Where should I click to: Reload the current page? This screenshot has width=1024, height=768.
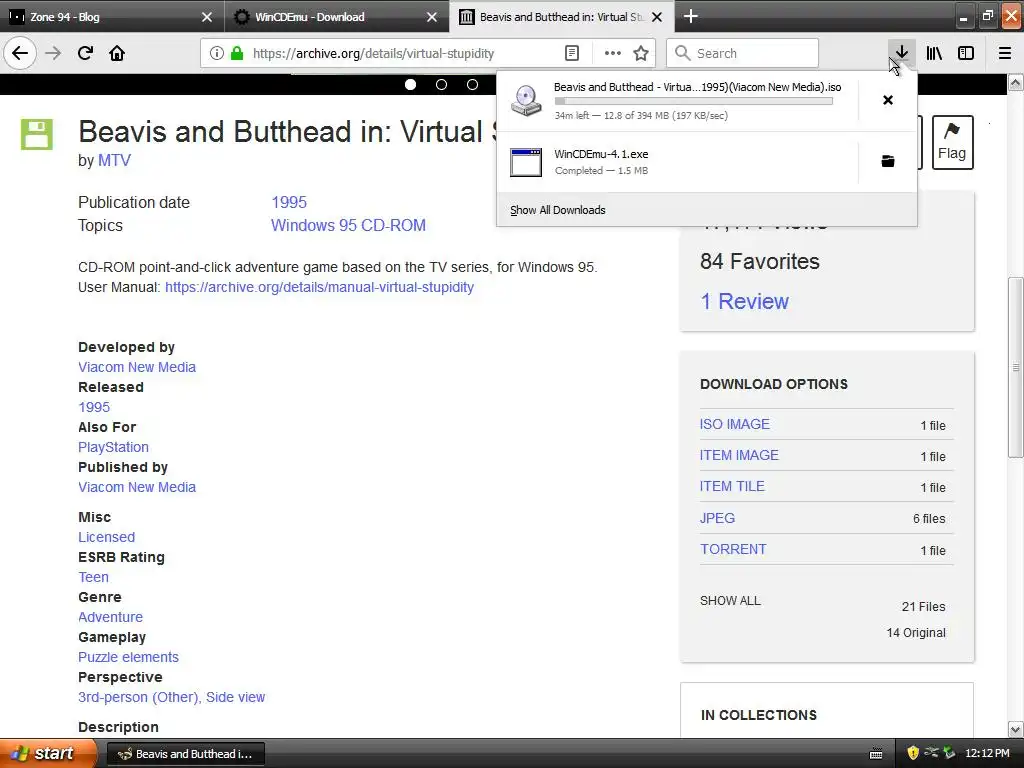85,53
